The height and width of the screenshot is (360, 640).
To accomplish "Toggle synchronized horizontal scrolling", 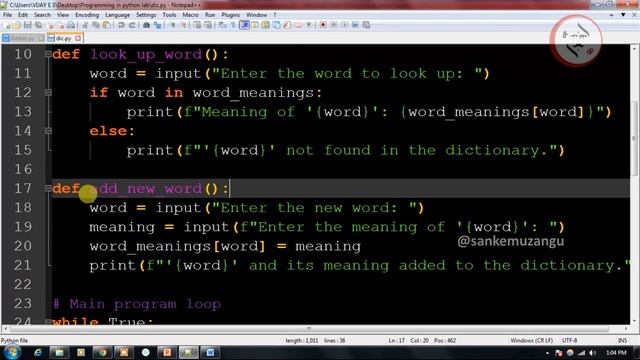I will pyautogui.click(x=208, y=25).
